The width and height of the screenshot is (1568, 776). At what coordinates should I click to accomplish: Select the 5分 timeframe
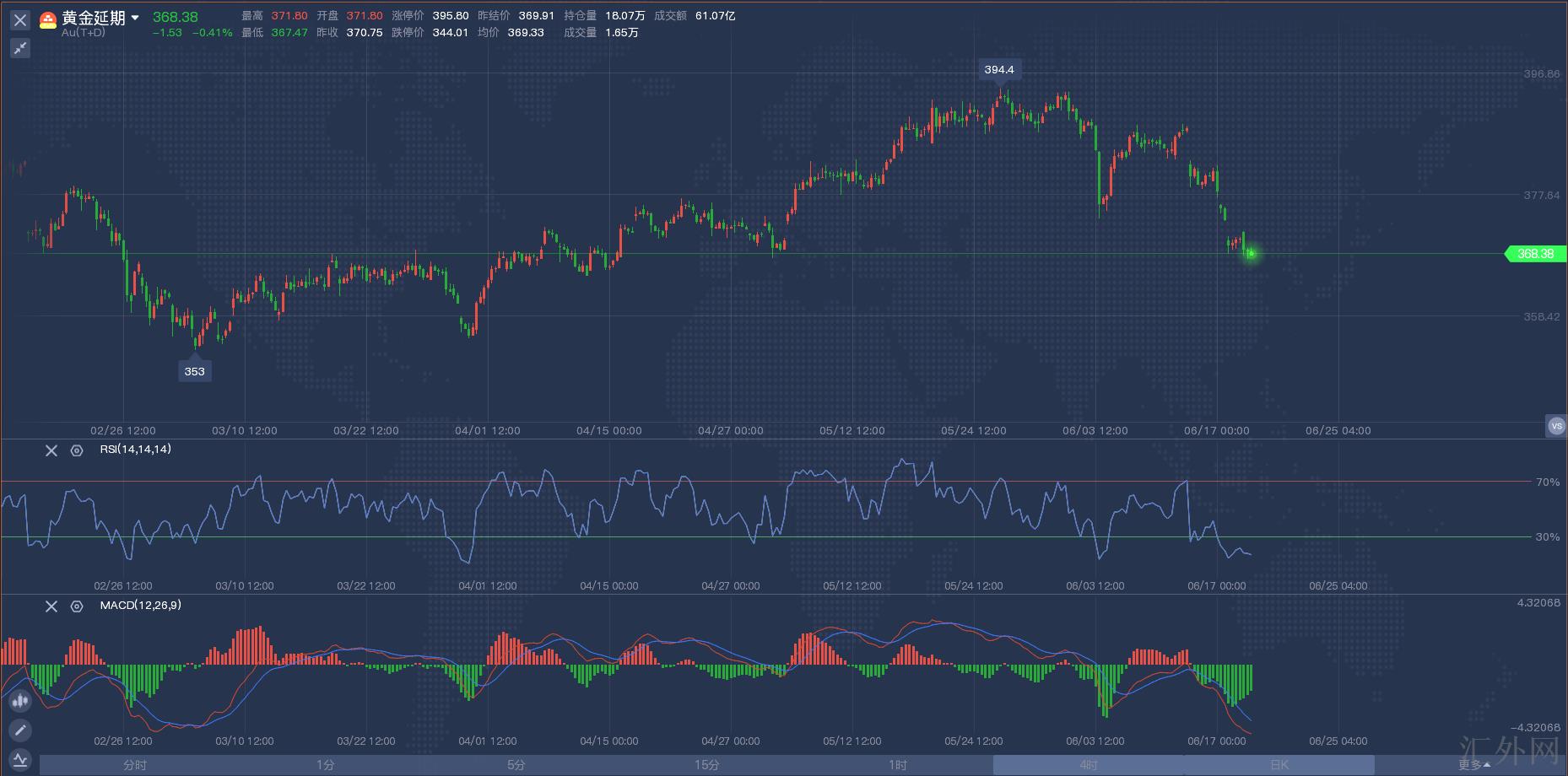(x=516, y=765)
